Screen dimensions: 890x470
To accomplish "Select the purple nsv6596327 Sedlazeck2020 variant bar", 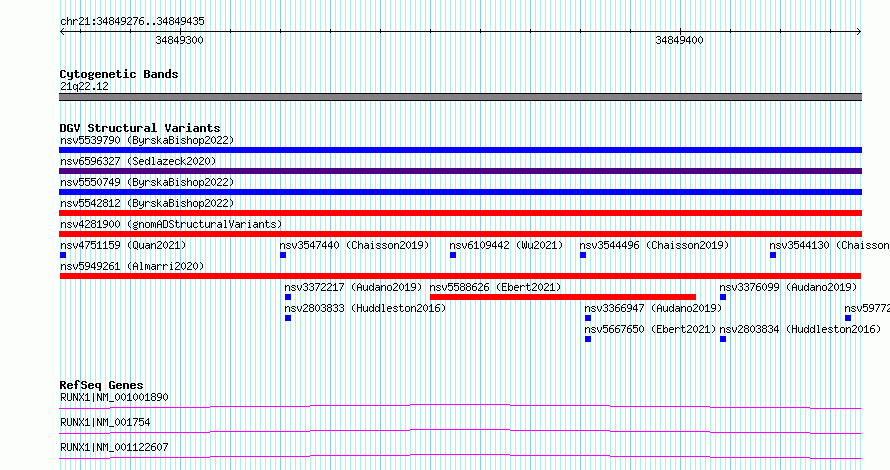I will click(460, 171).
